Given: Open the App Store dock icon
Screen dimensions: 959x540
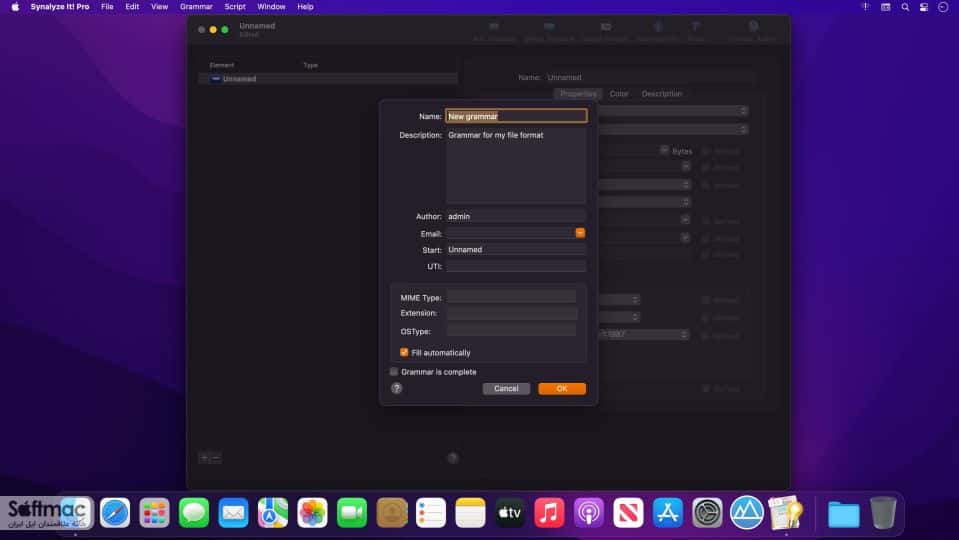Looking at the screenshot, I should 668,512.
